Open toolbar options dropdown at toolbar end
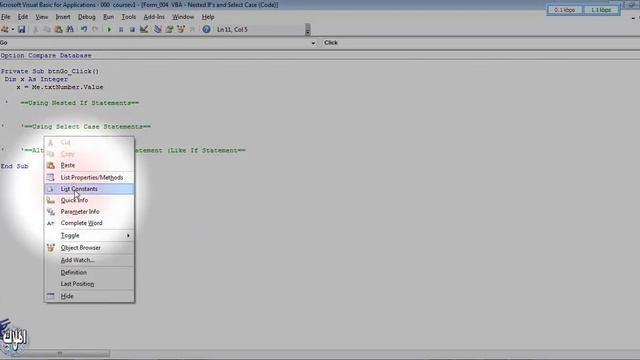The height and width of the screenshot is (360, 640). pyautogui.click(x=308, y=29)
